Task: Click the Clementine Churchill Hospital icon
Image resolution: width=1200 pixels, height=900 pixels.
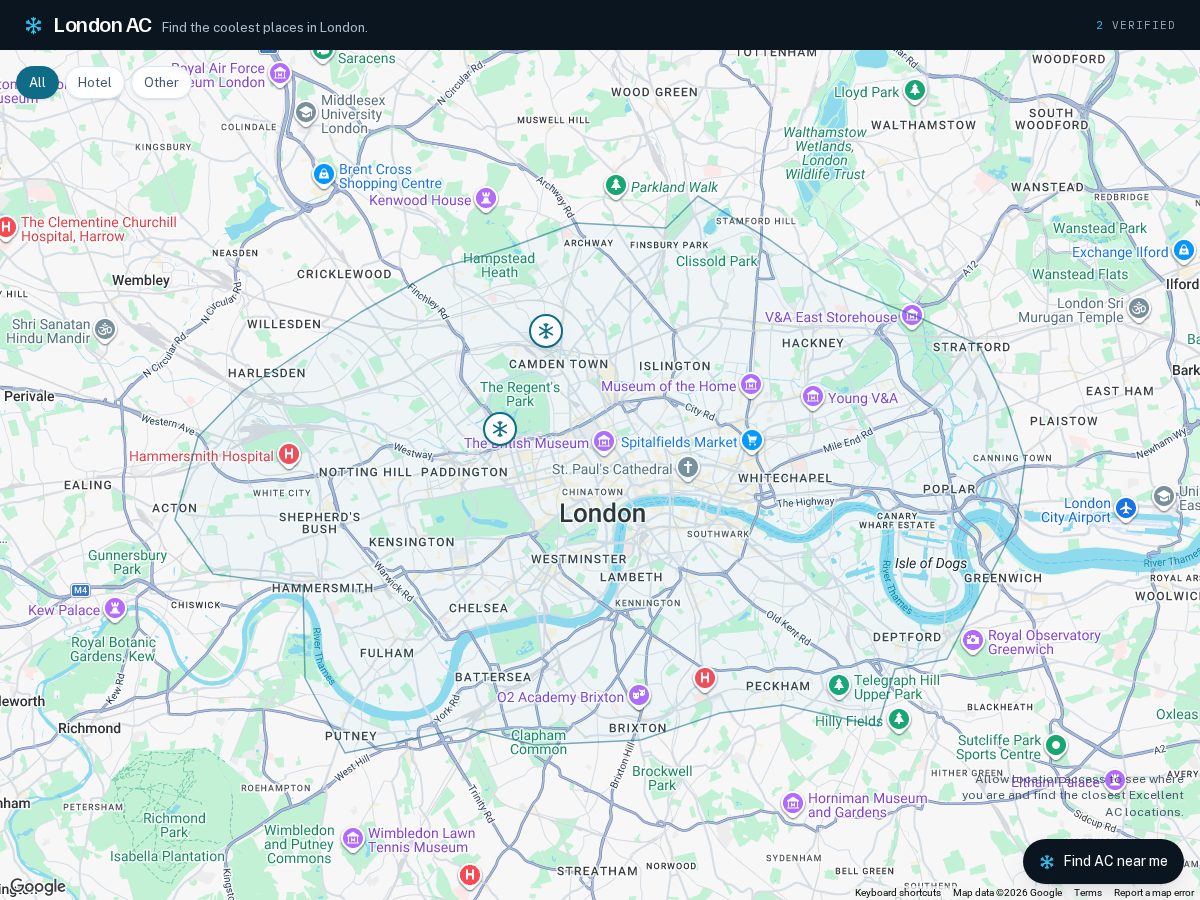Action: point(6,228)
